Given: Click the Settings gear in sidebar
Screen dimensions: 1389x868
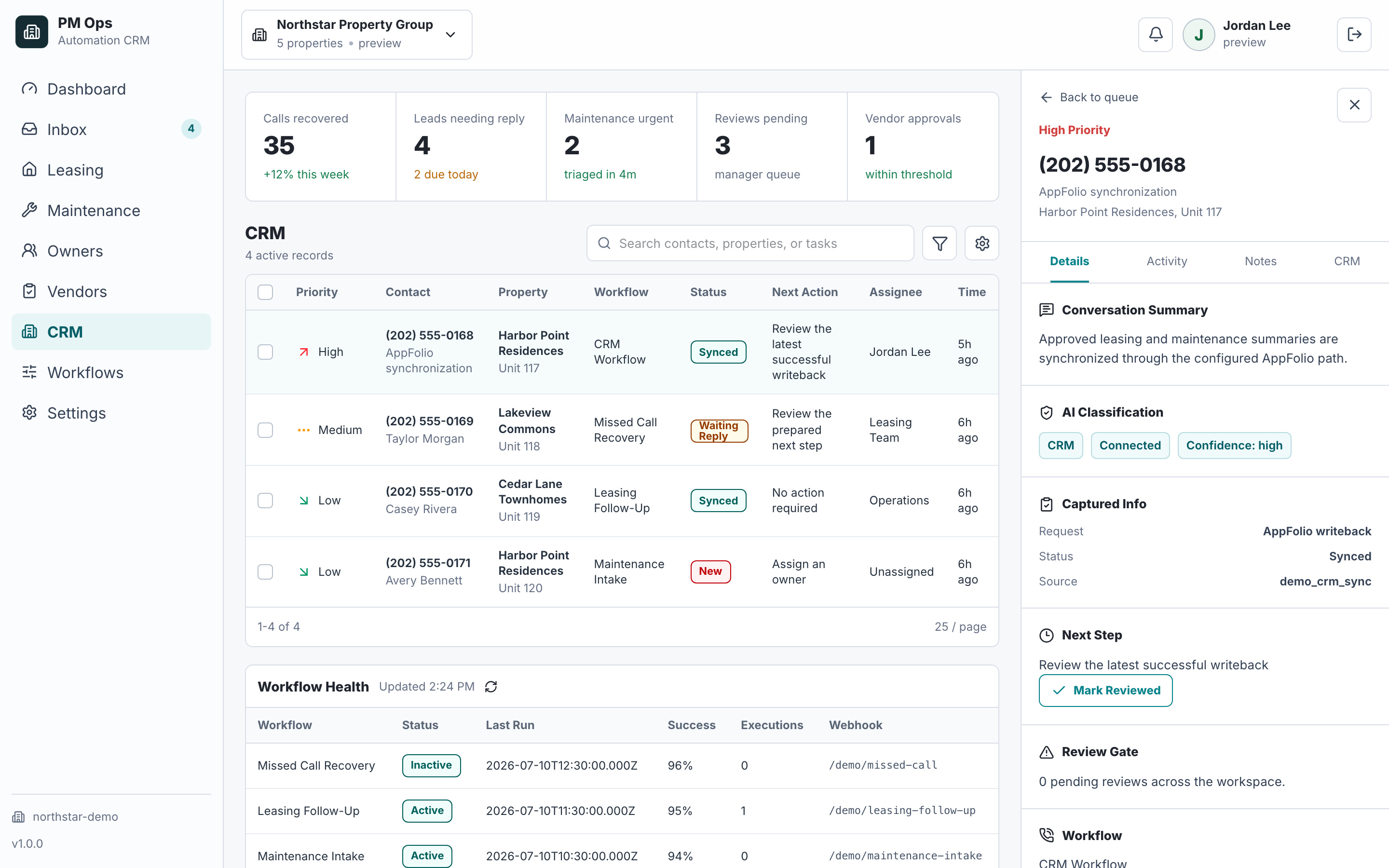Looking at the screenshot, I should click(29, 413).
